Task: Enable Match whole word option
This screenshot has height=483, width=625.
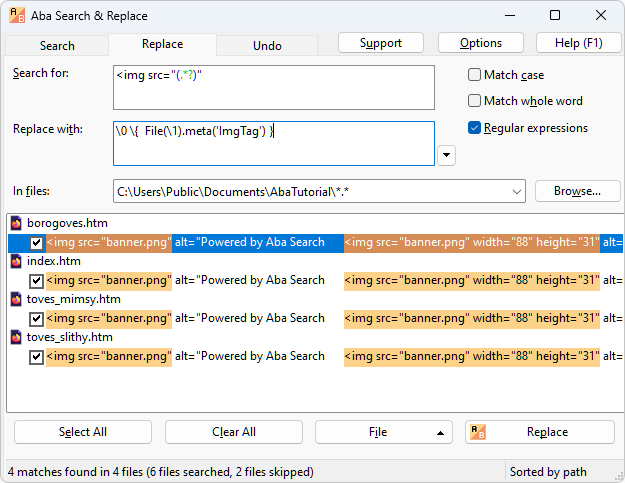Action: tap(475, 101)
